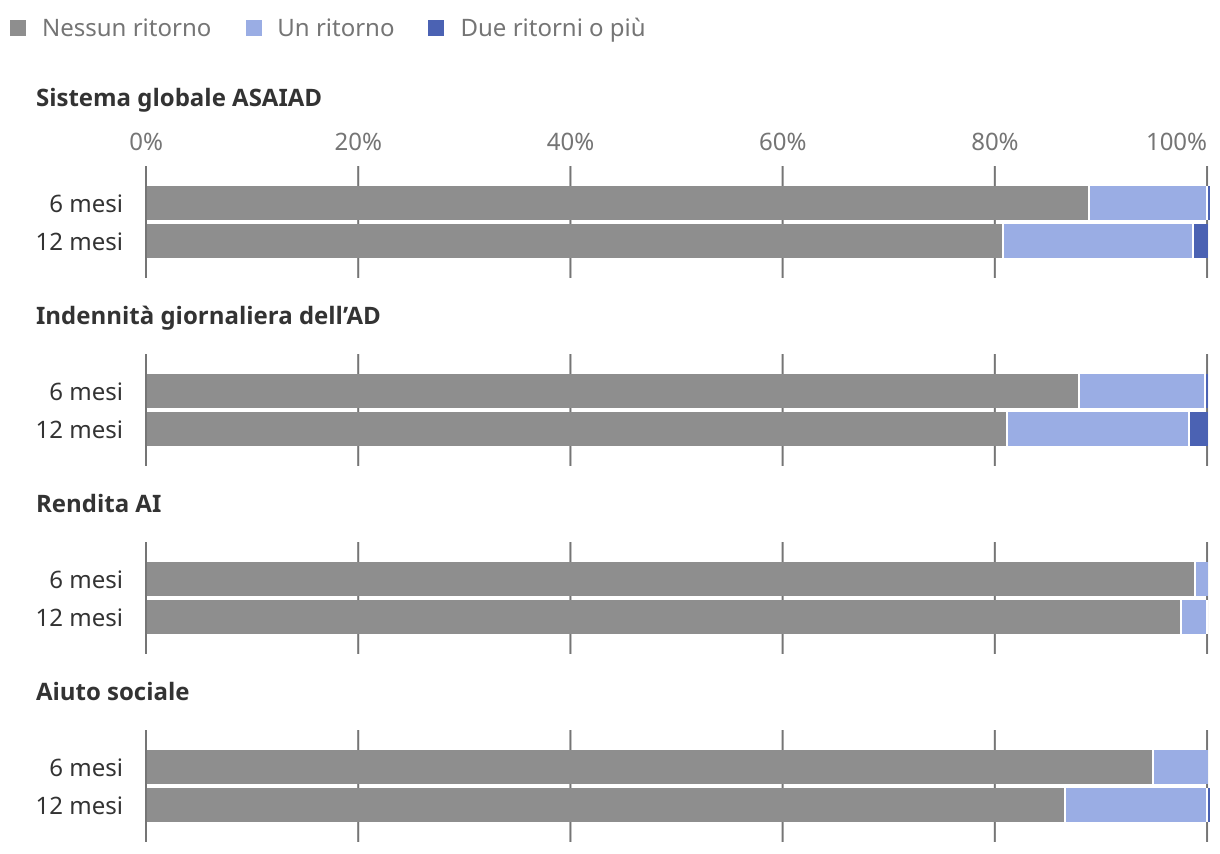Viewport: 1220px width, 854px height.
Task: Click light blue 6 mesi segment in Indennità giornaliera
Action: [1141, 391]
